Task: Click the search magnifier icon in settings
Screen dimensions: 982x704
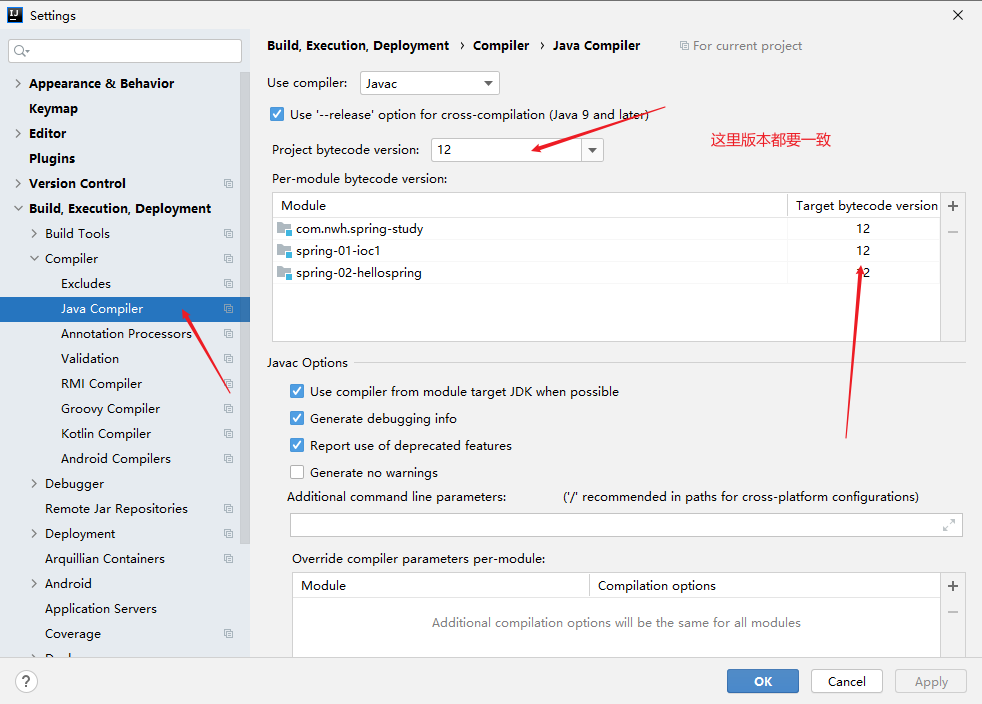Action: click(21, 51)
